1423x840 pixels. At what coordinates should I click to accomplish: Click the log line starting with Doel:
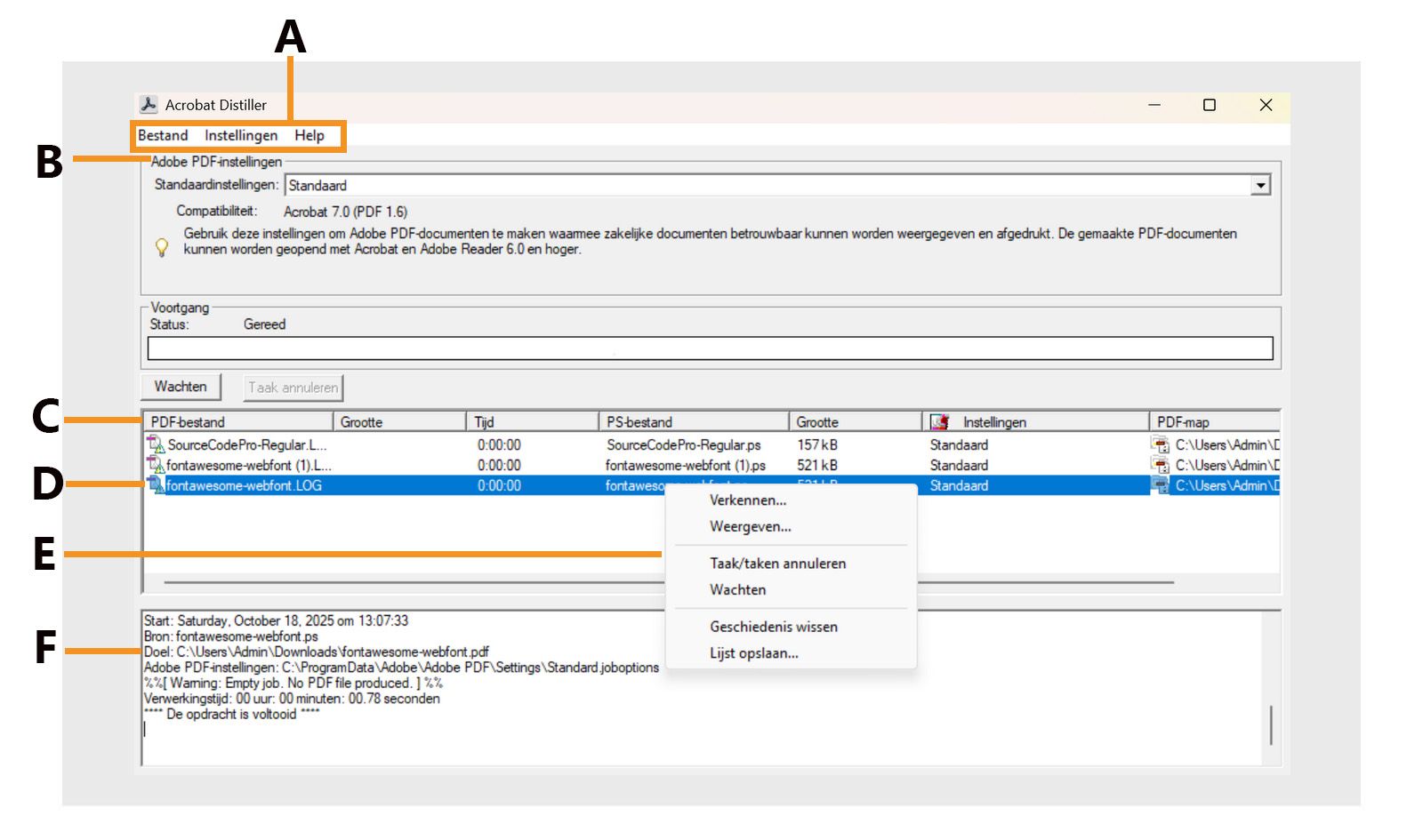(317, 652)
